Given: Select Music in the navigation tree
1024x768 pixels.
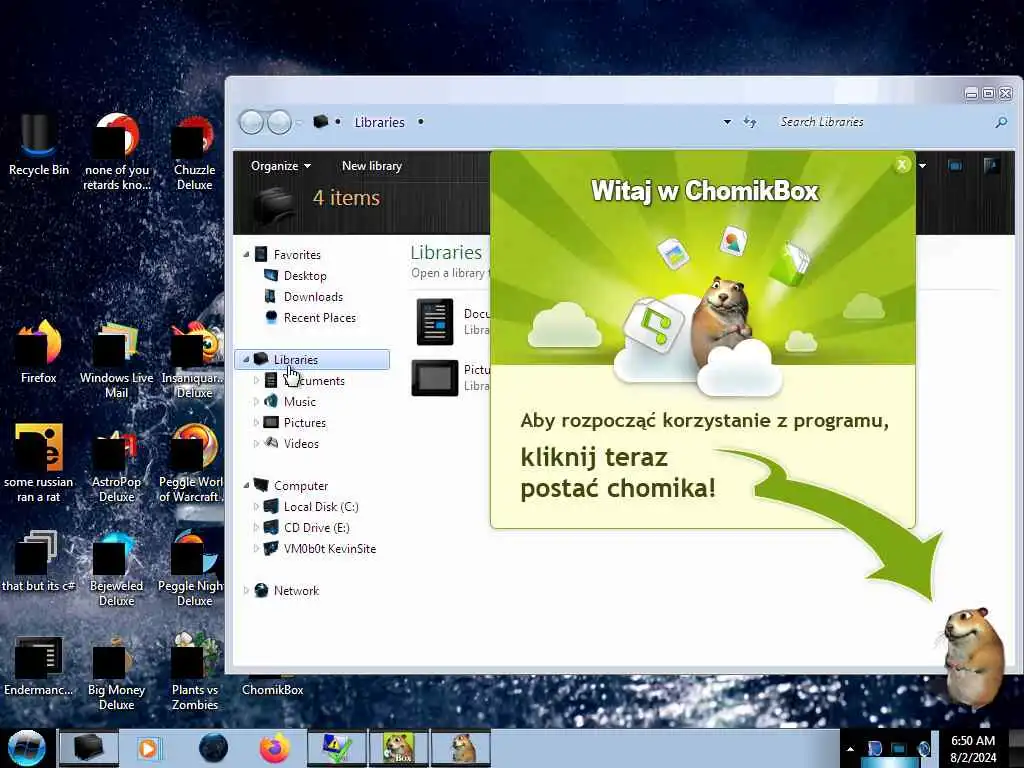Looking at the screenshot, I should (300, 401).
